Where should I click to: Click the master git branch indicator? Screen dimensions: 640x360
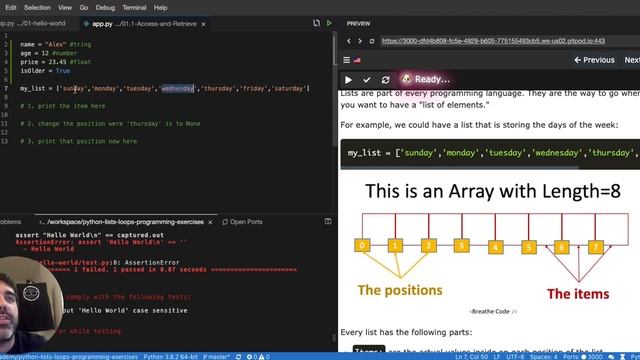pos(216,357)
